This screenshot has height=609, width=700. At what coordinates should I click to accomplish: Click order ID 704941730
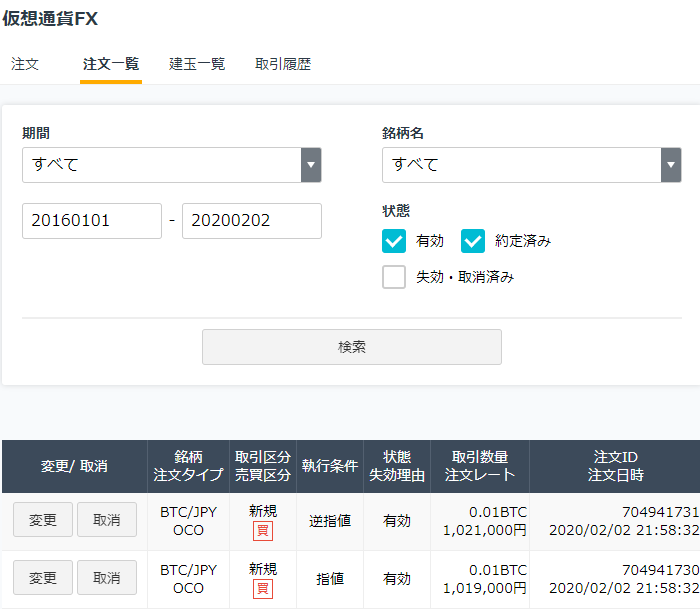(x=660, y=570)
